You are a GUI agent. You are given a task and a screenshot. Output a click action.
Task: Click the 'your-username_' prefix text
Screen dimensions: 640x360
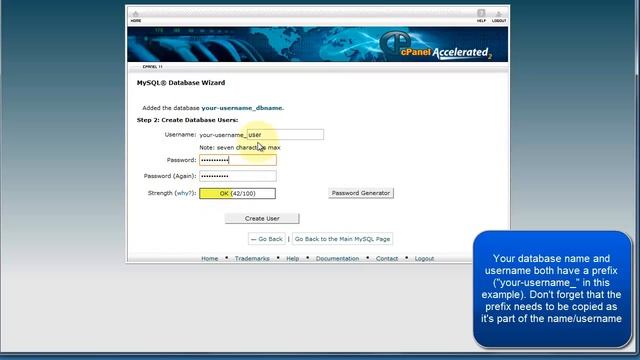(223, 135)
